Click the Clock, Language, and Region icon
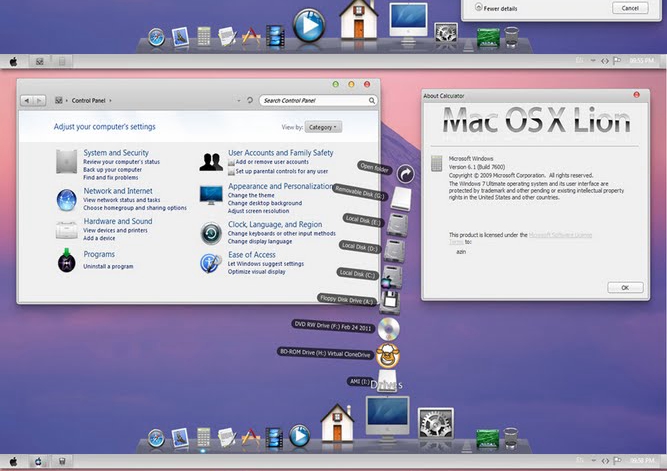The height and width of the screenshot is (471, 667). [211, 233]
